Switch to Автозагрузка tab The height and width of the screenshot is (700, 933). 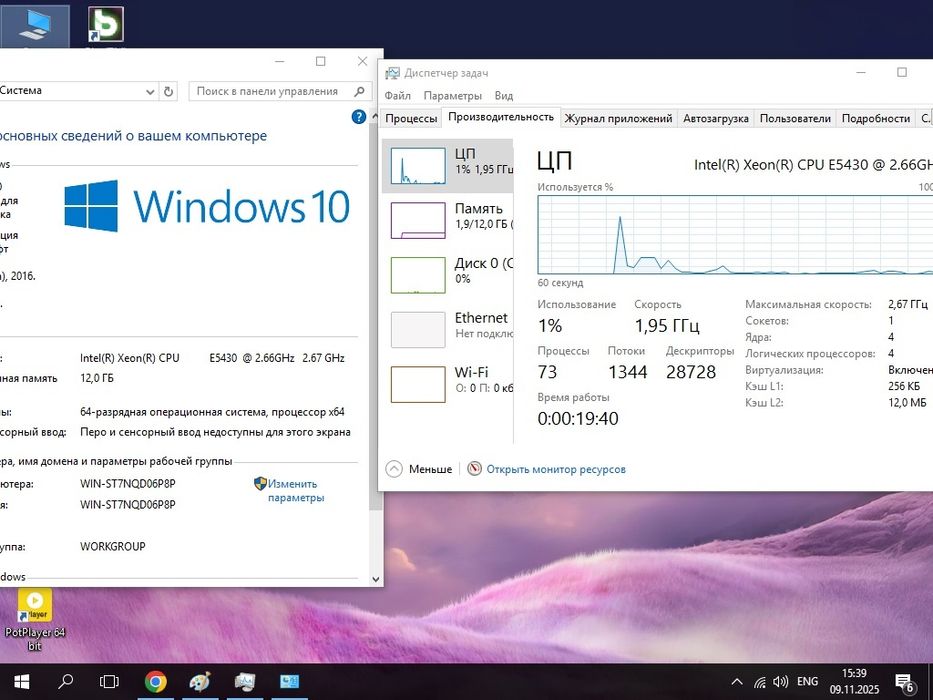pyautogui.click(x=715, y=118)
